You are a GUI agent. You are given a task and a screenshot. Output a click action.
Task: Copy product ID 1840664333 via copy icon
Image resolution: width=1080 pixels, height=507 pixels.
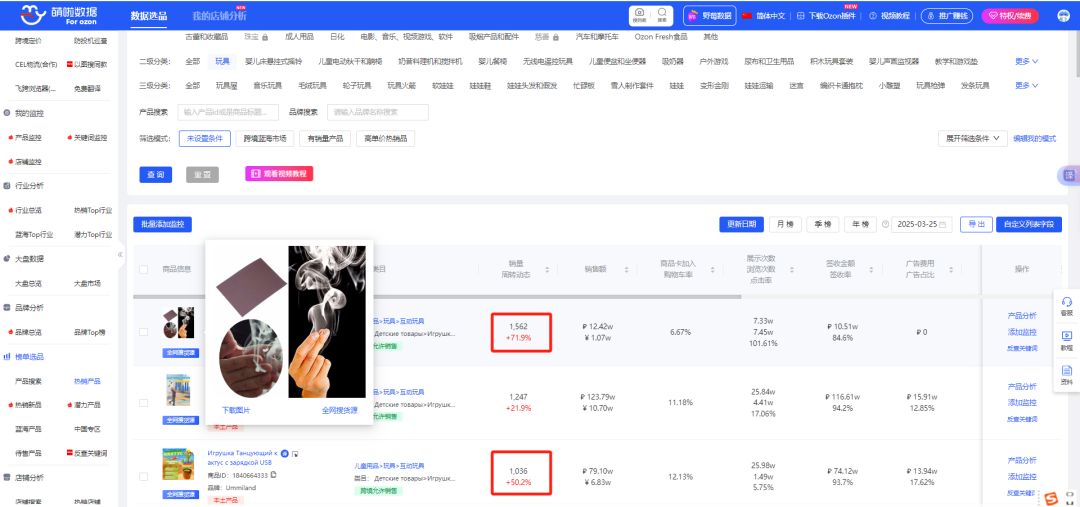coord(273,475)
